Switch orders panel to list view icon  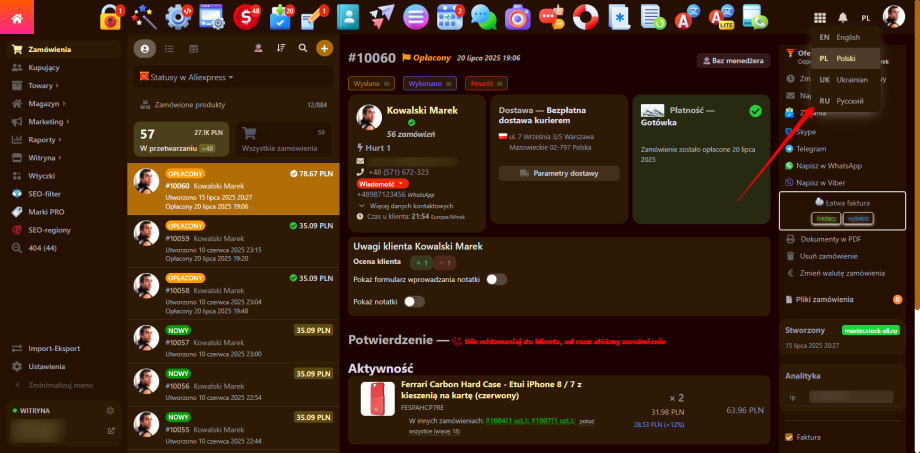[x=169, y=49]
